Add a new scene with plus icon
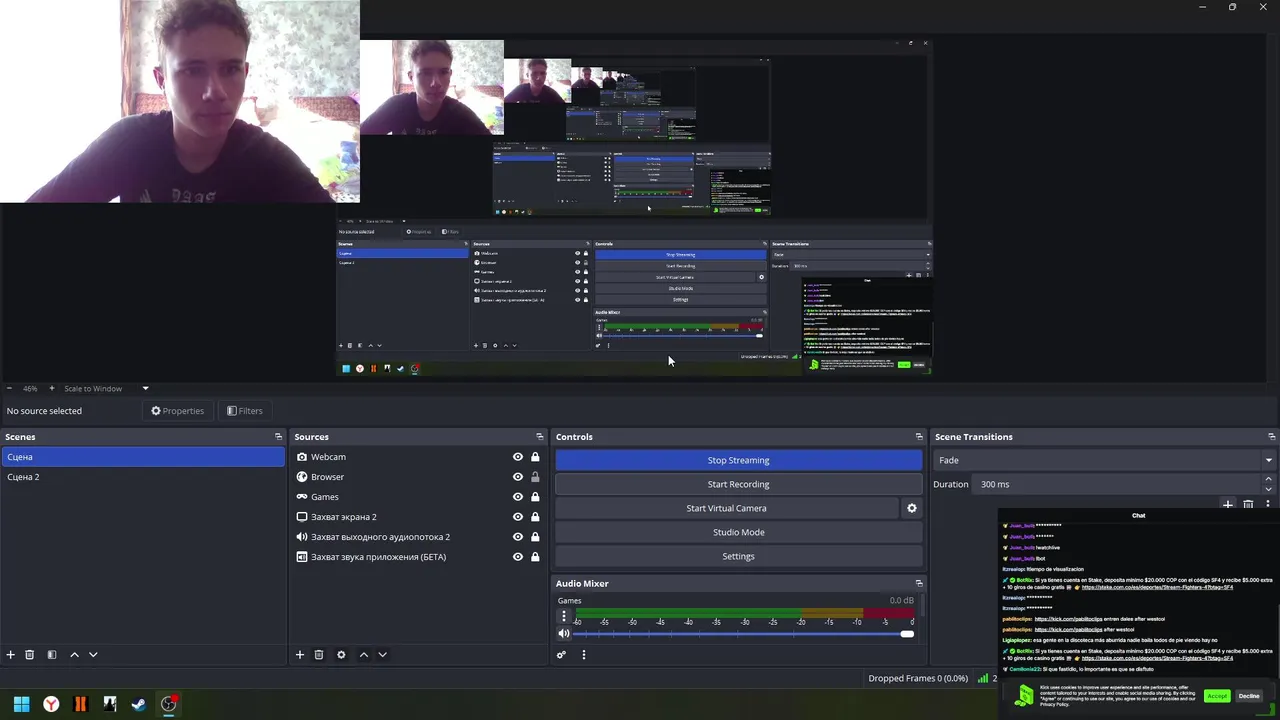This screenshot has width=1280, height=720. pos(11,655)
